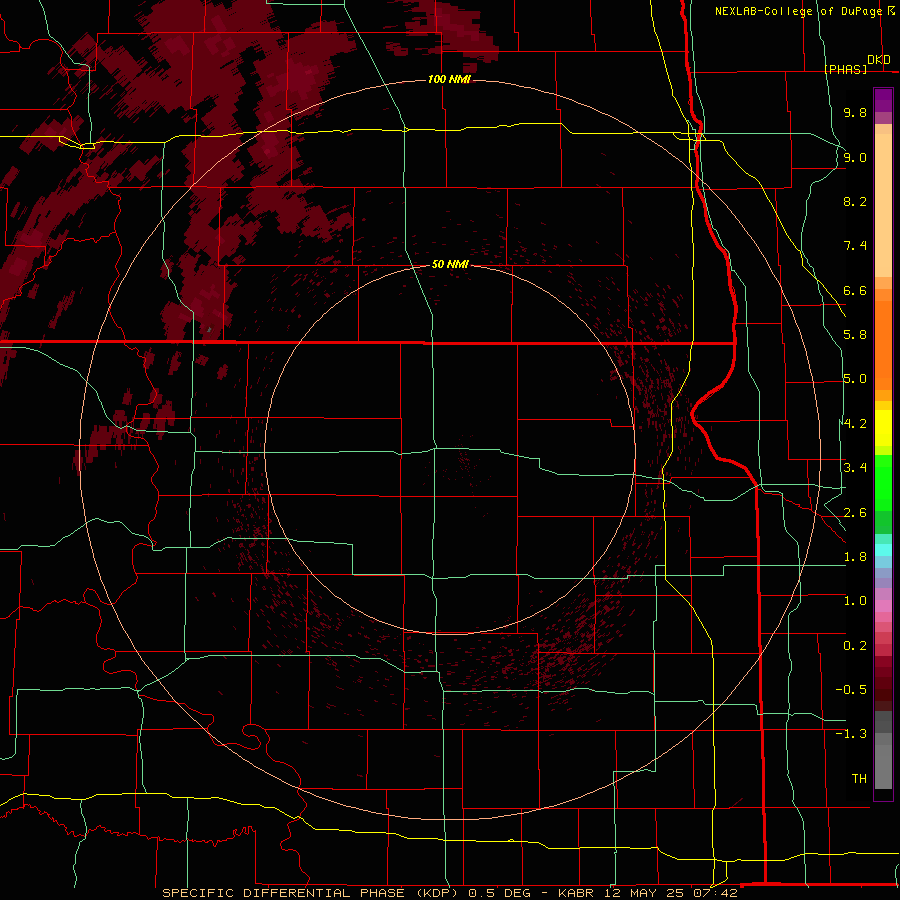The image size is (900, 900).
Task: Click the 2.6 value on color scale
Action: point(855,513)
